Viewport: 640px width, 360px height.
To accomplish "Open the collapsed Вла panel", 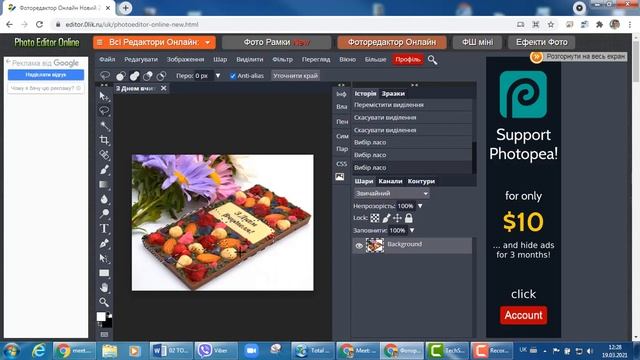I will pos(342,107).
